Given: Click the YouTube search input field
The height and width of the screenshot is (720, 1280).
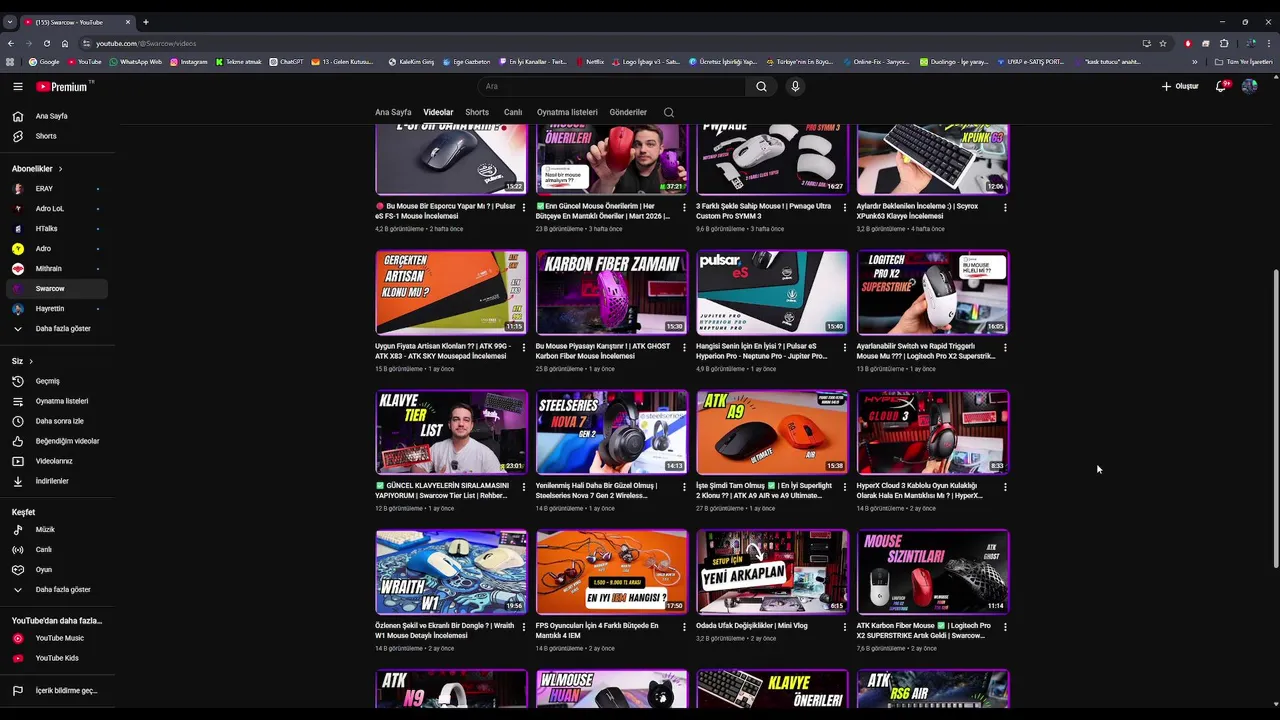Looking at the screenshot, I should tap(611, 86).
